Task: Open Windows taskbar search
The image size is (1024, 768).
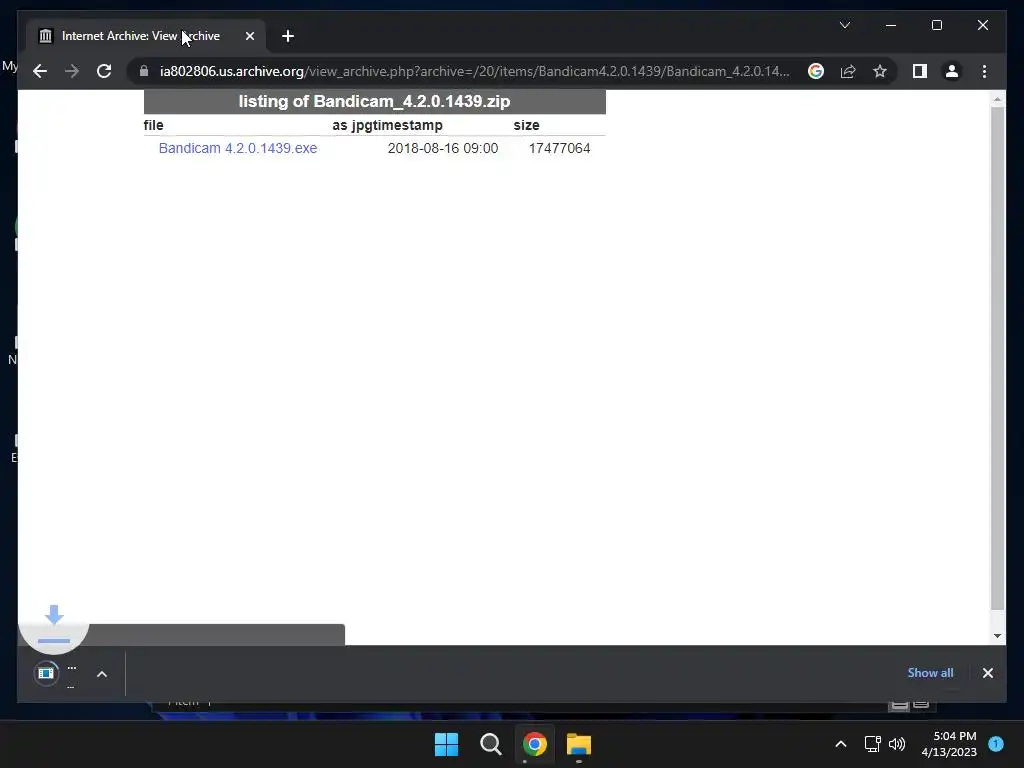Action: (490, 744)
